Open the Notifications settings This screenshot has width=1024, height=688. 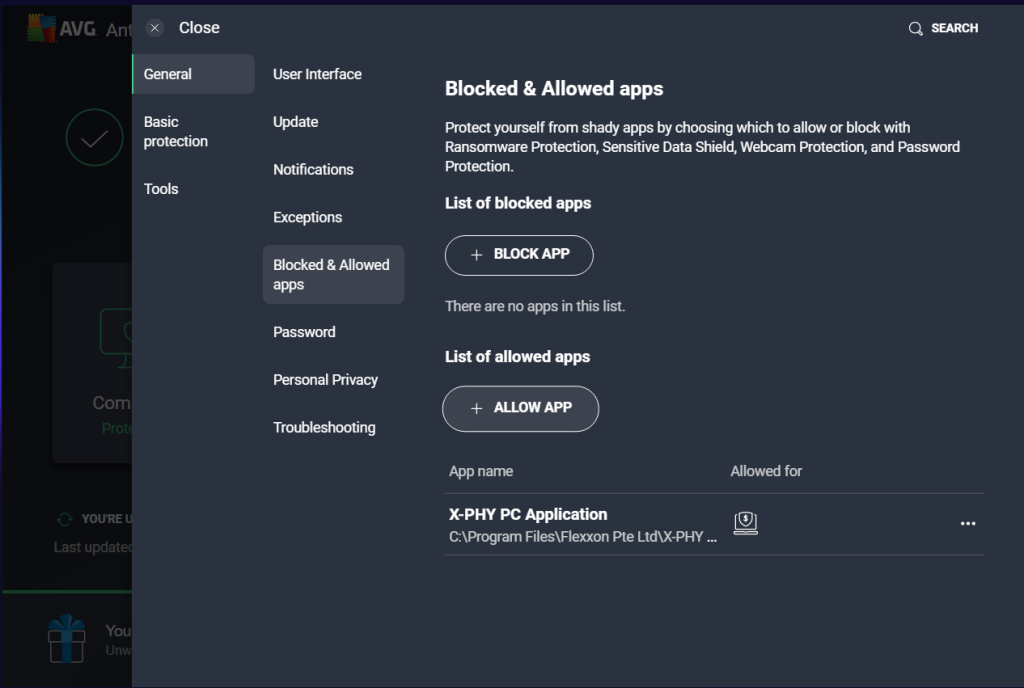[313, 170]
